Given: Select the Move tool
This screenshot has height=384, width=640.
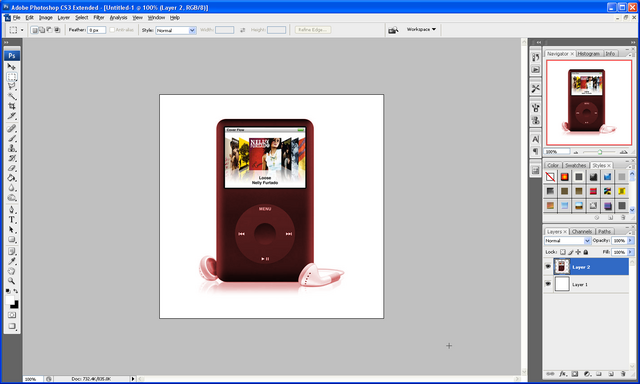Looking at the screenshot, I should [11, 67].
